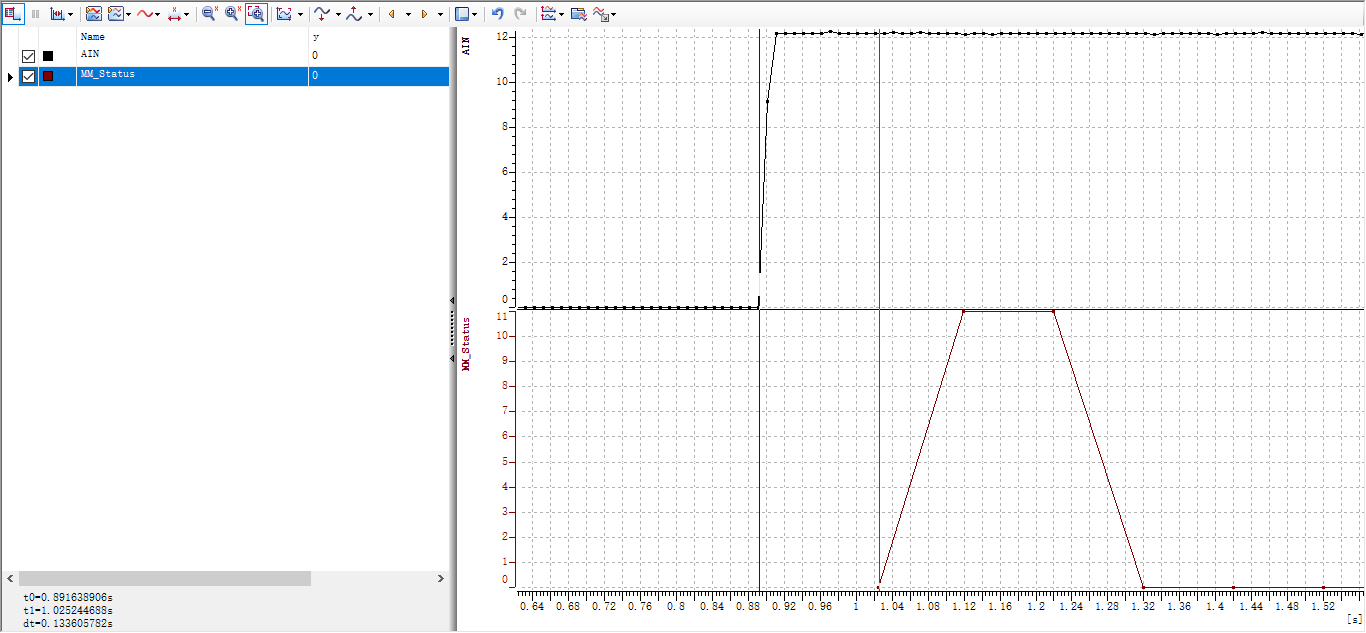
Task: Open dropdown beside right arrow
Action: [440, 15]
